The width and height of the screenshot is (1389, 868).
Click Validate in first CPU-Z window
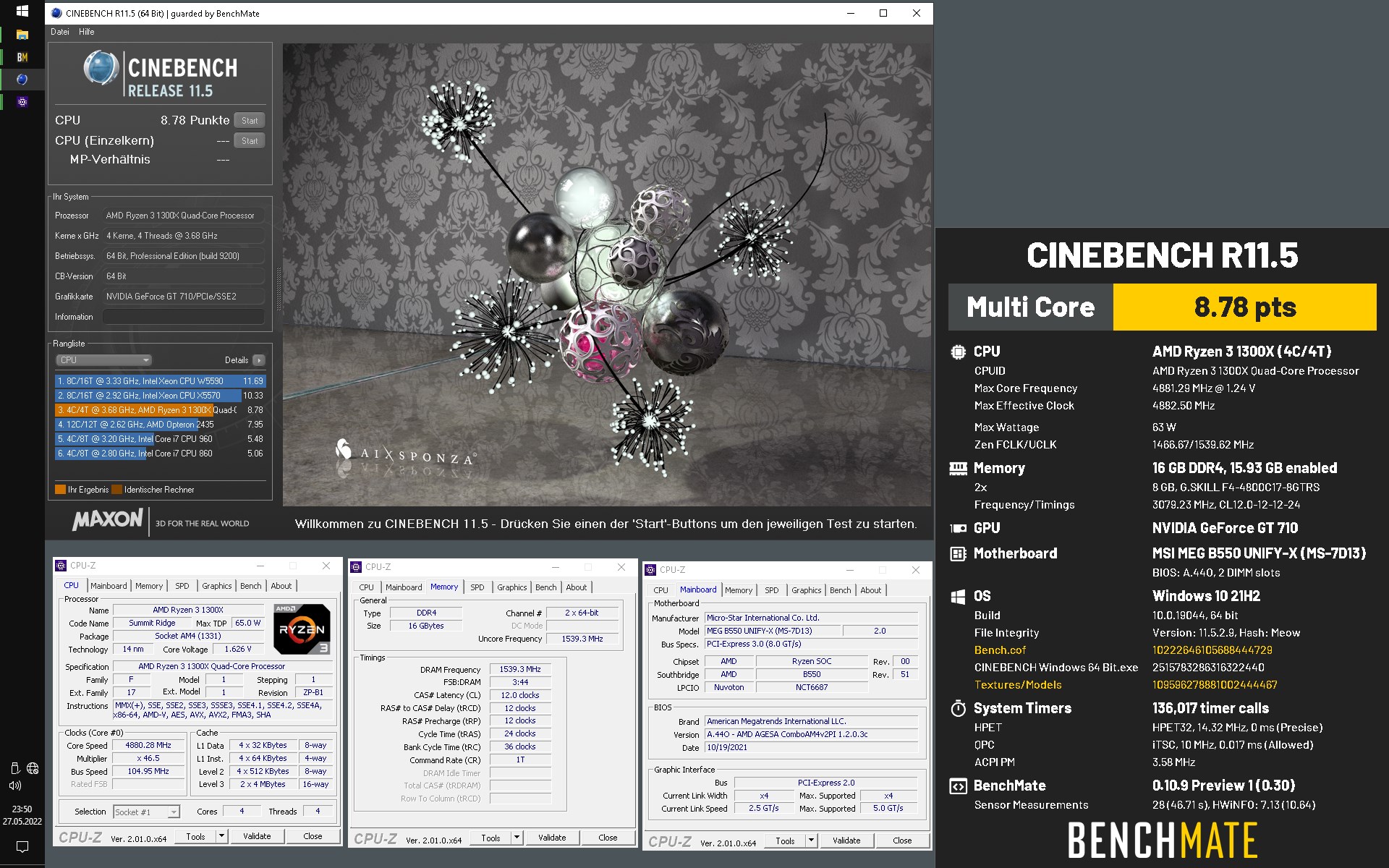coord(257,837)
